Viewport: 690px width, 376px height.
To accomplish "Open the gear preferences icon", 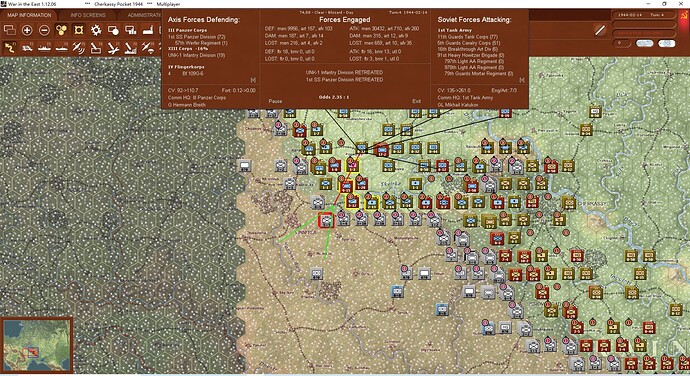I will pyautogui.click(x=96, y=30).
